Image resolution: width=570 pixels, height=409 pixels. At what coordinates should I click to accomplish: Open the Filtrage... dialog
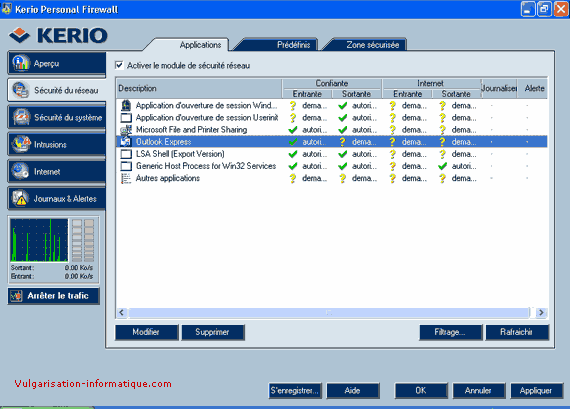pyautogui.click(x=450, y=332)
